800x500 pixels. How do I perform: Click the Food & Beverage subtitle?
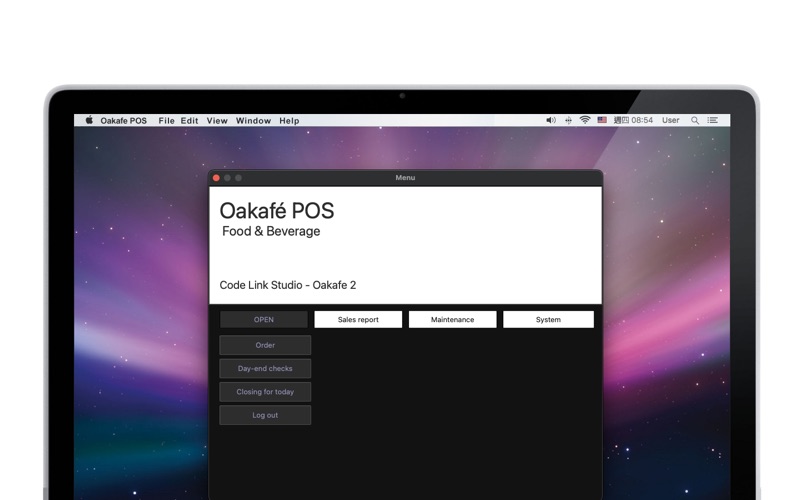[271, 231]
